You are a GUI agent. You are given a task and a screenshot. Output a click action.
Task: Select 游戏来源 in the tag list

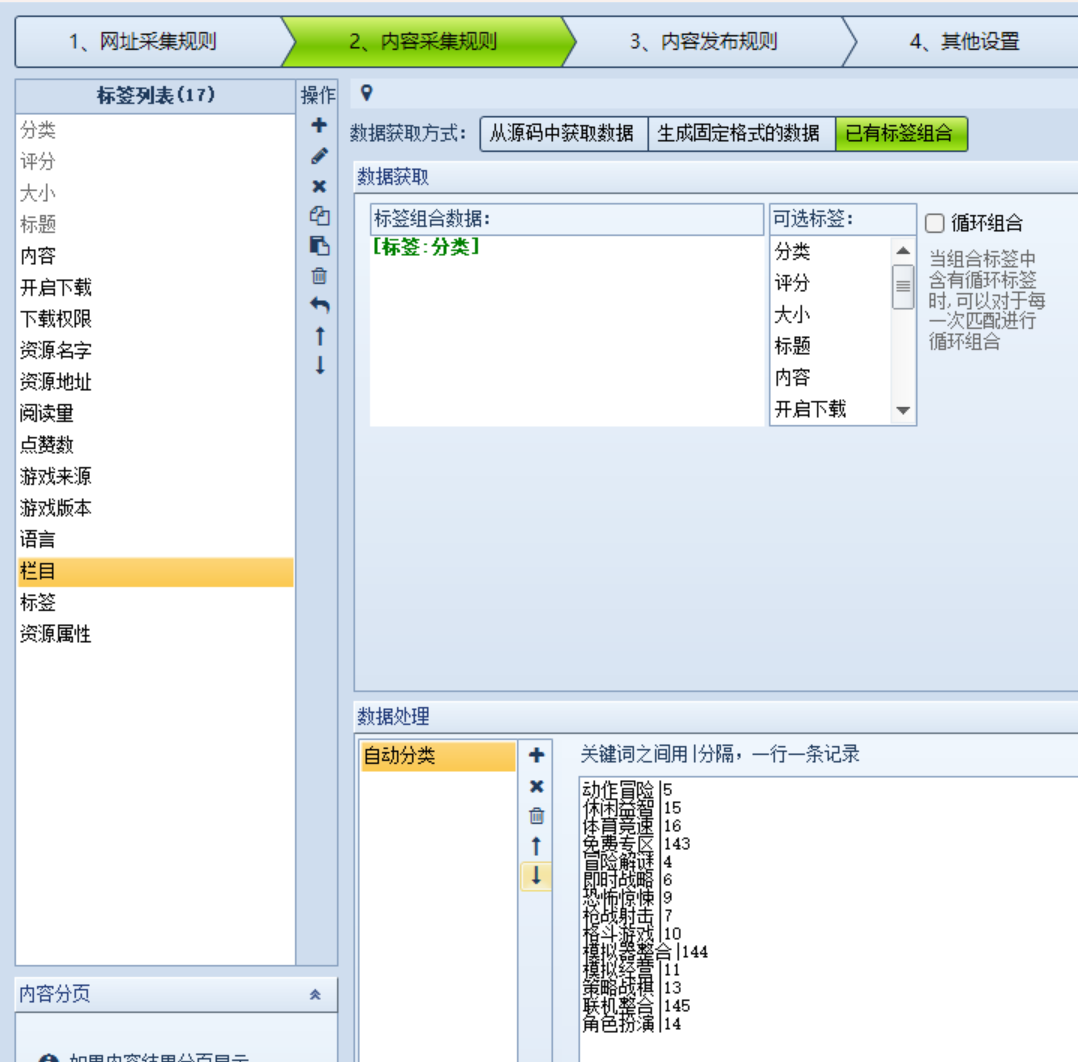tap(155, 476)
